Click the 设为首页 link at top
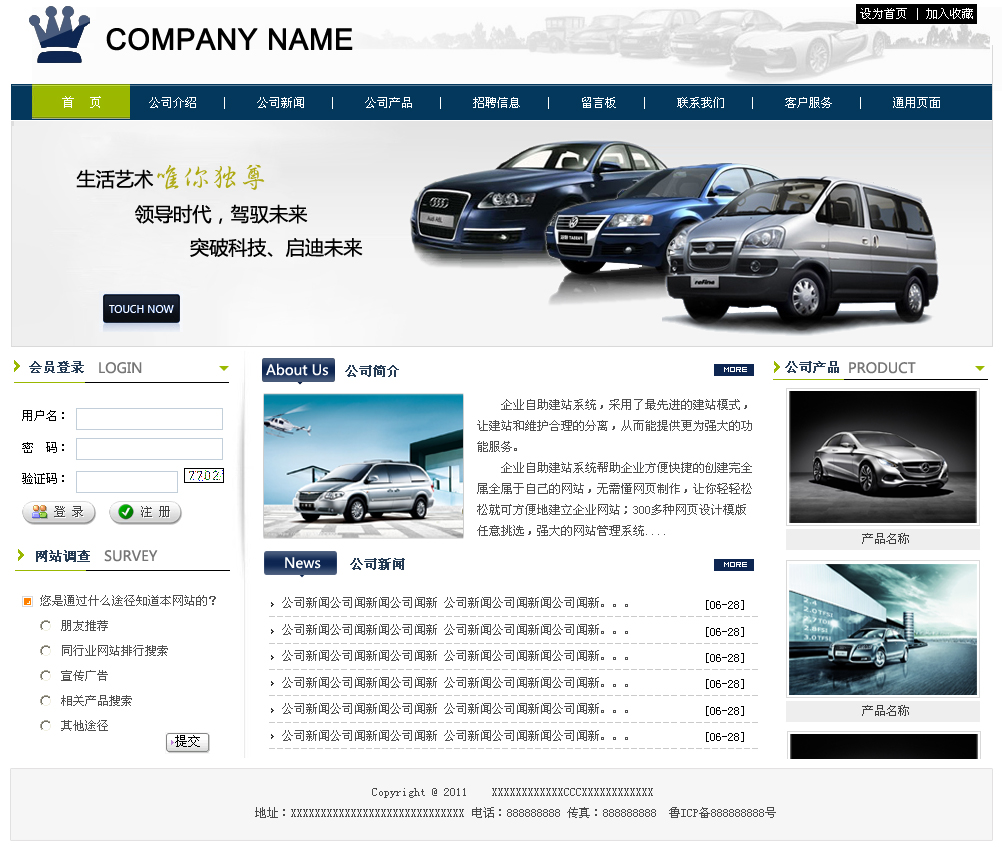Viewport: 1002px width, 850px height. (883, 14)
